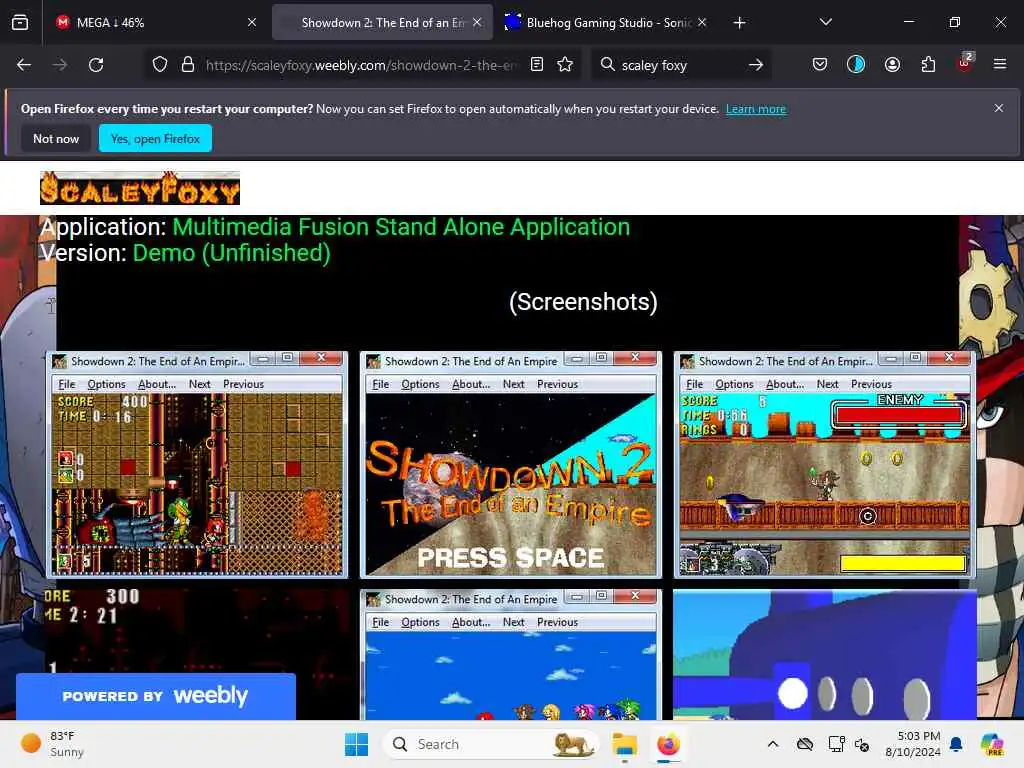Open the notification bell icon

tap(956, 744)
